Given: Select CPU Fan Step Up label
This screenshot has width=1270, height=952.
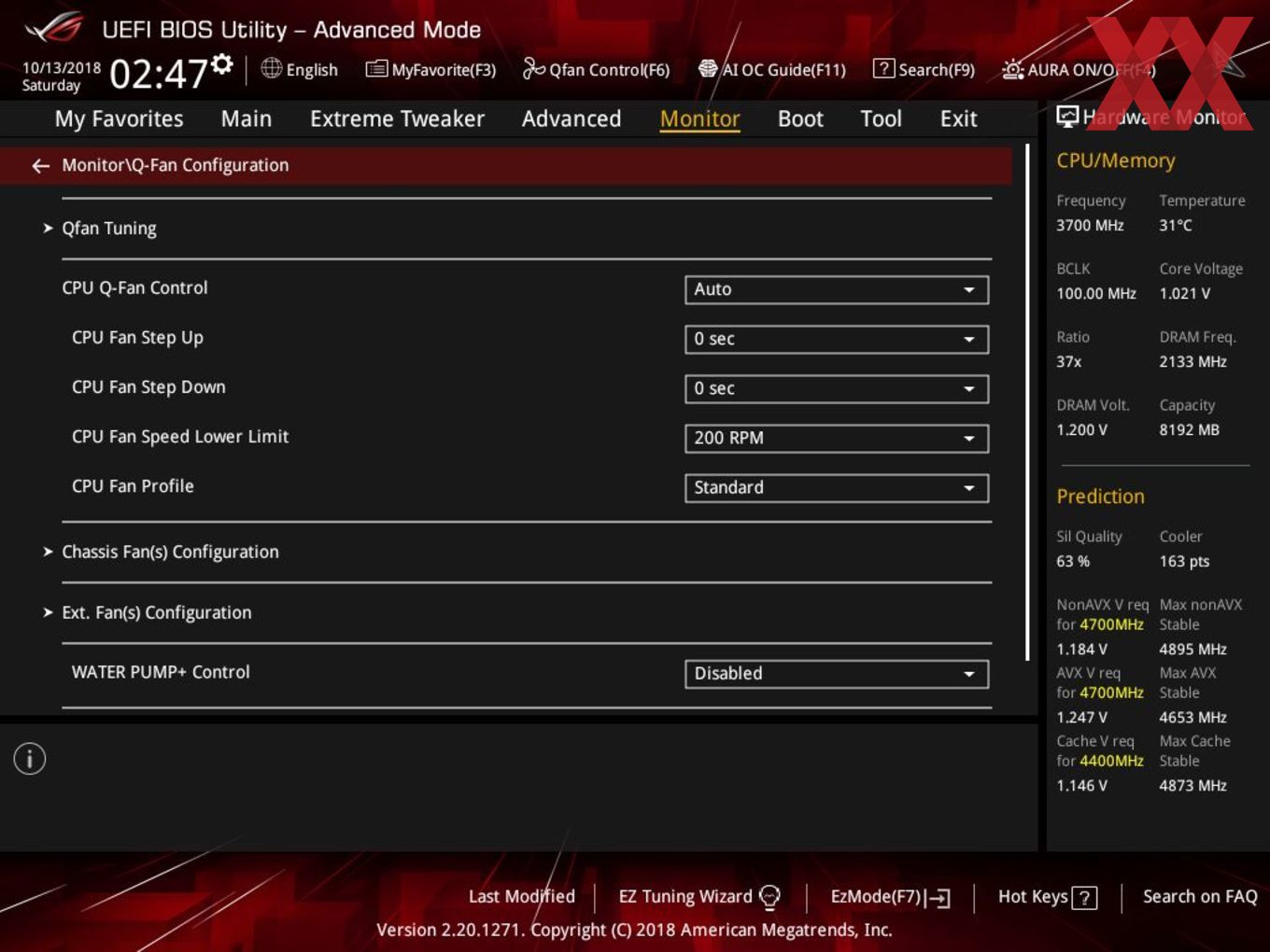Looking at the screenshot, I should coord(137,338).
